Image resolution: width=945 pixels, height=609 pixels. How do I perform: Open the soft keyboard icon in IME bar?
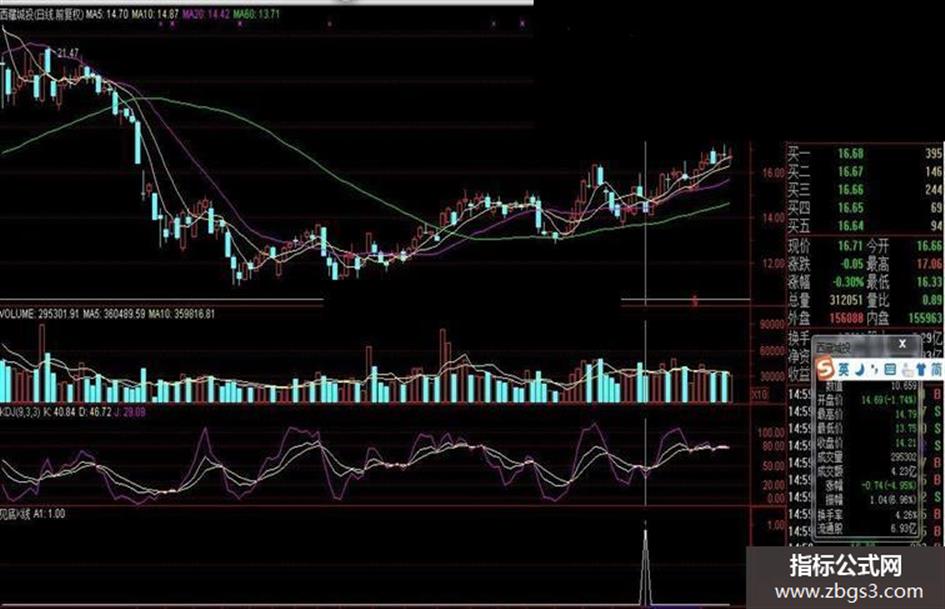[x=890, y=369]
